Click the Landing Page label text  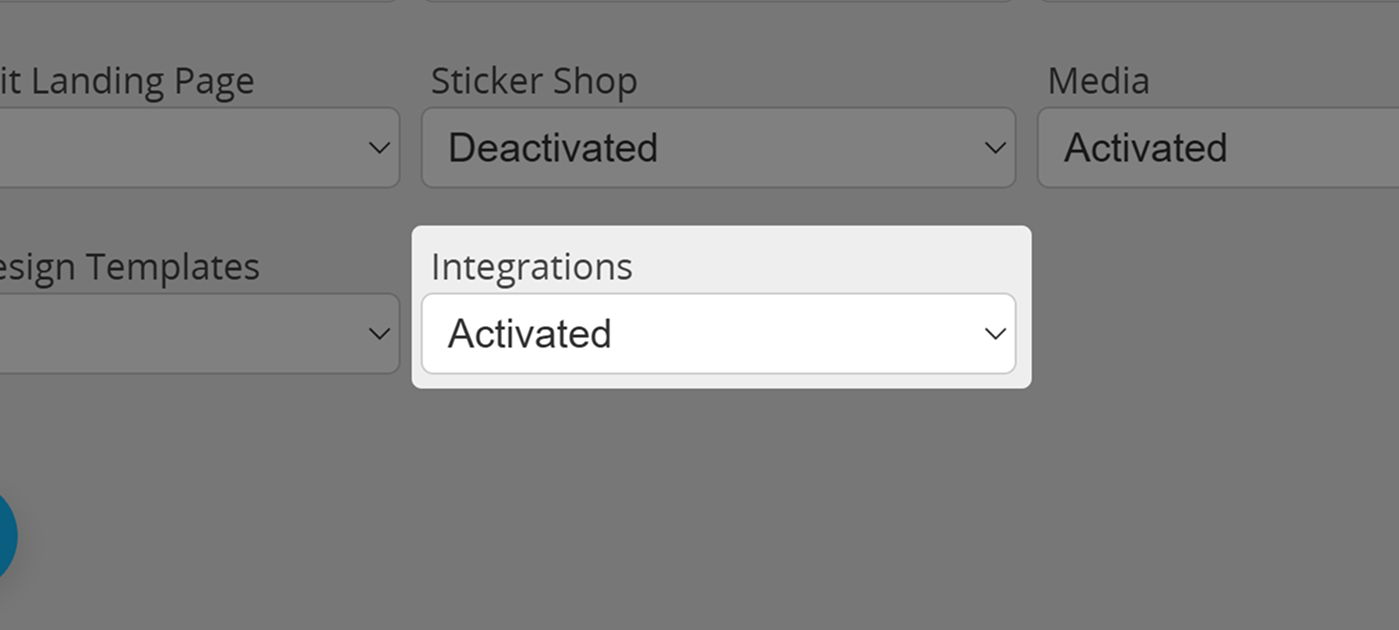[125, 81]
